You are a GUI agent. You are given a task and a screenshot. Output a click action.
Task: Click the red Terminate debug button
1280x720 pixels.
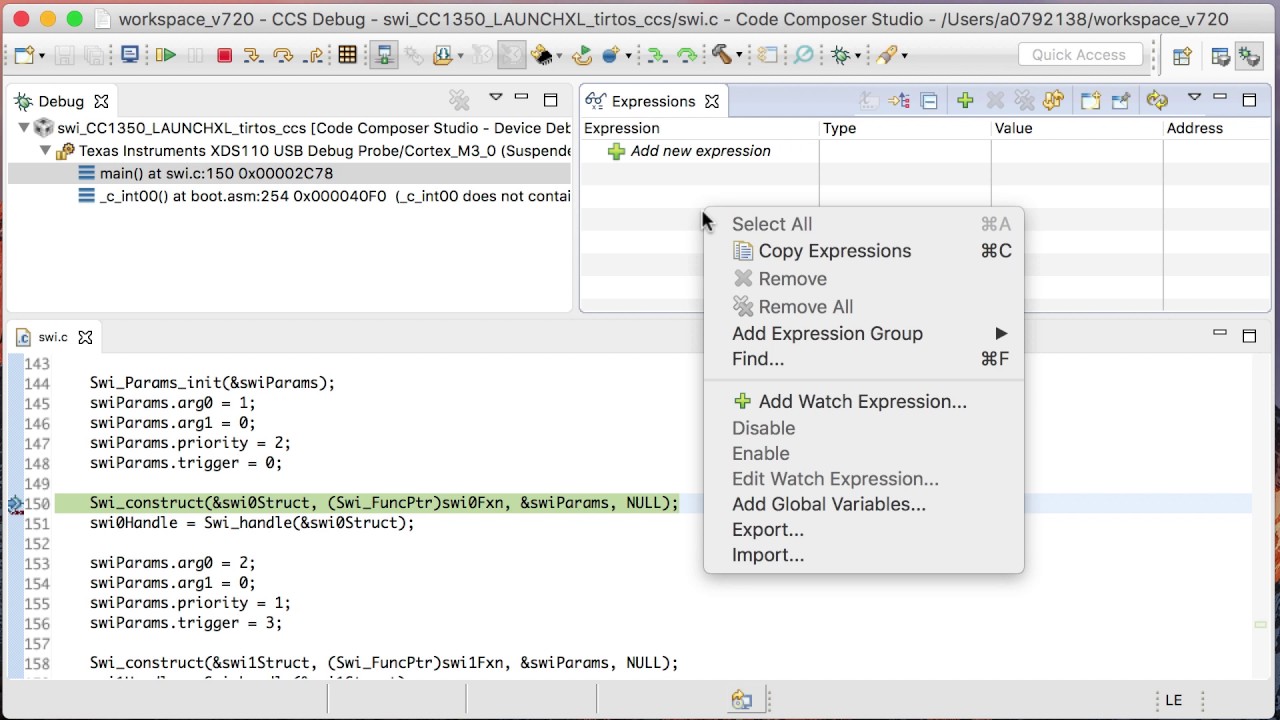pos(224,55)
